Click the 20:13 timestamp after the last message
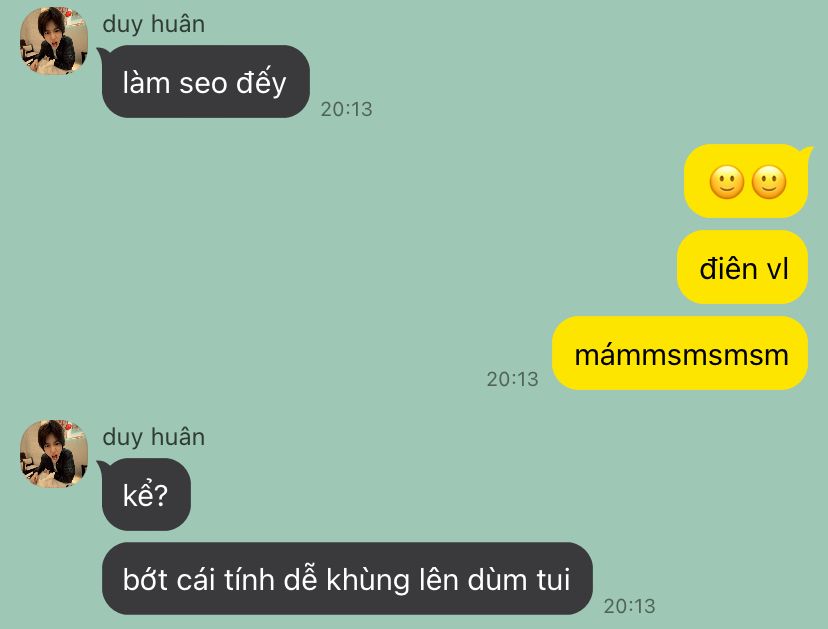 click(x=629, y=606)
